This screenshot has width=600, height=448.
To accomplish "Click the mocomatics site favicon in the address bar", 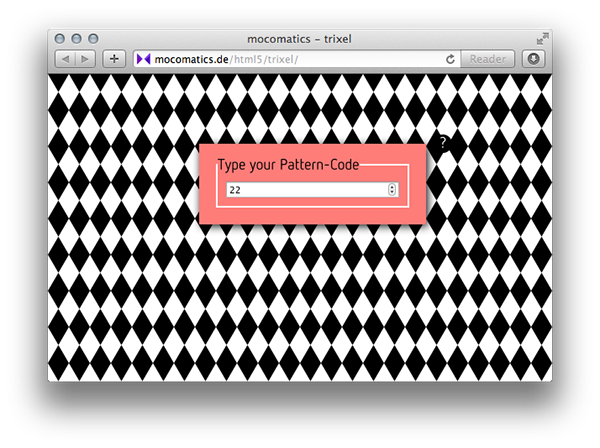I will tap(143, 59).
